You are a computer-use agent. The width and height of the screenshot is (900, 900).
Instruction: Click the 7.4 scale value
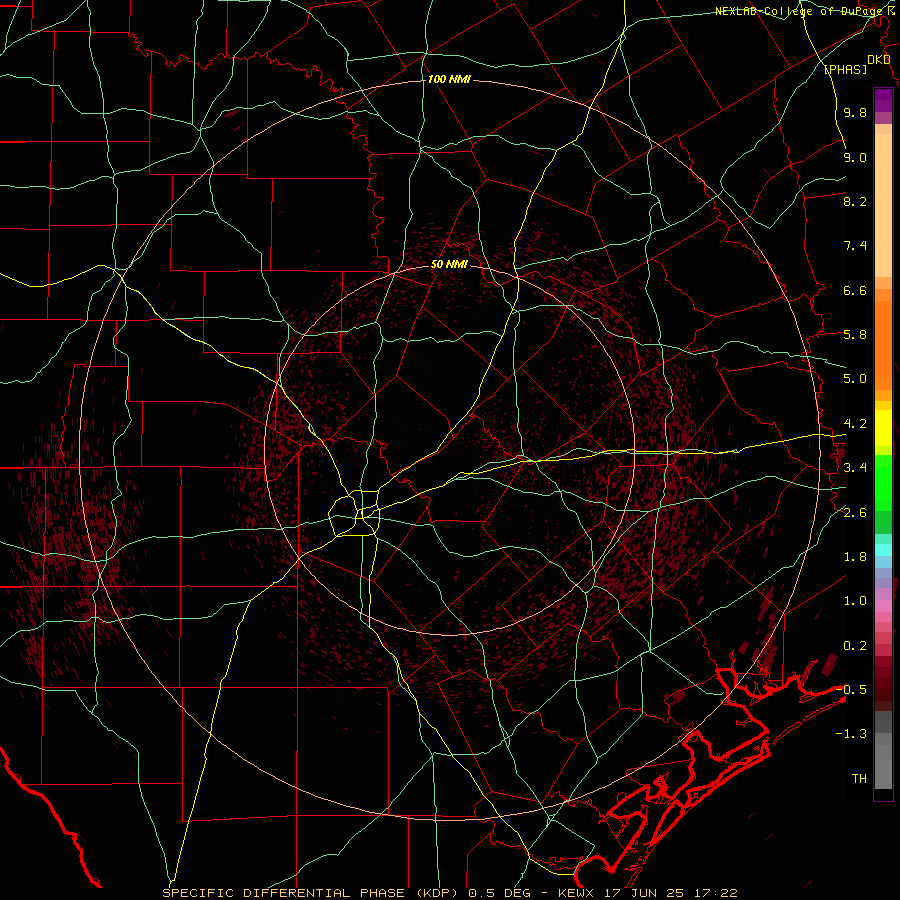click(x=855, y=246)
